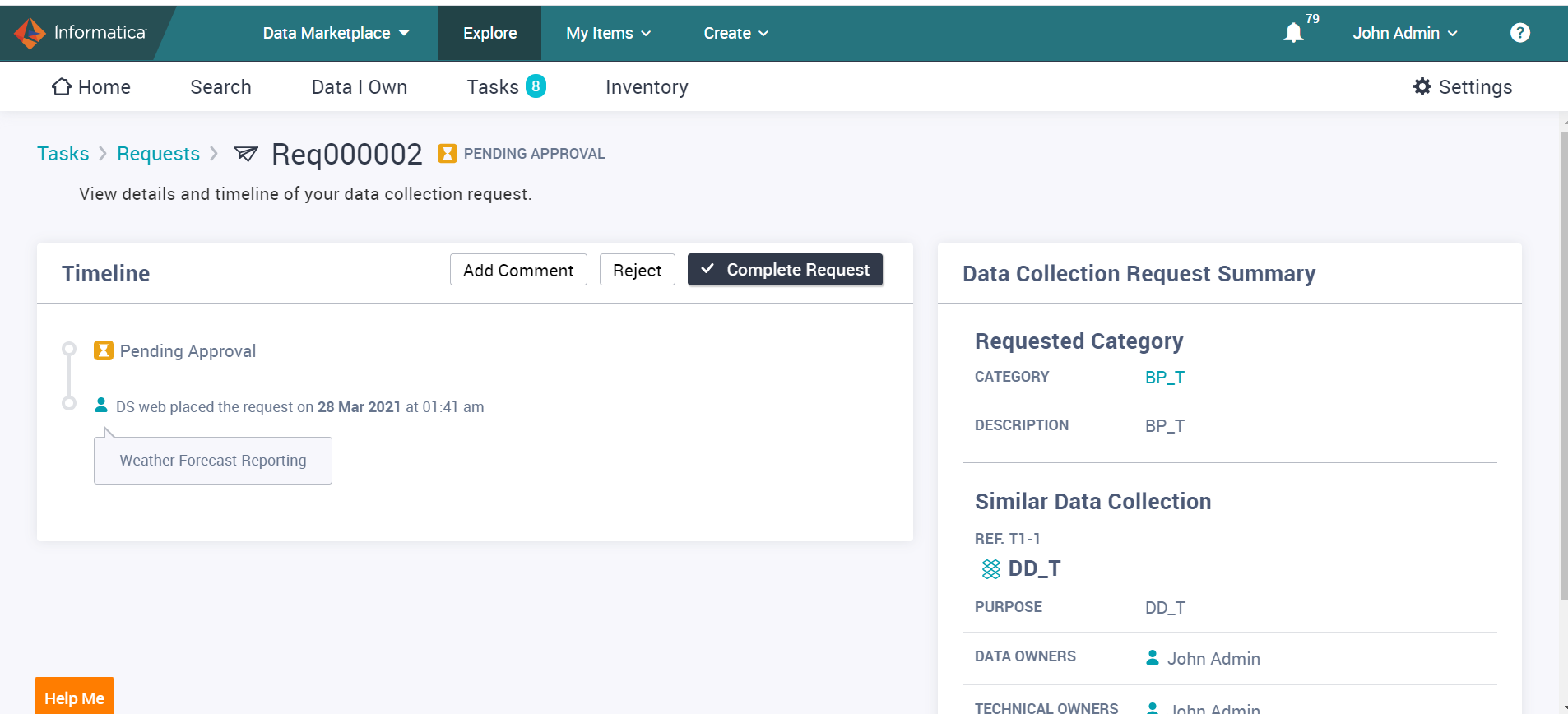Image resolution: width=1568 pixels, height=714 pixels.
Task: Click the Home house icon
Action: 62,86
